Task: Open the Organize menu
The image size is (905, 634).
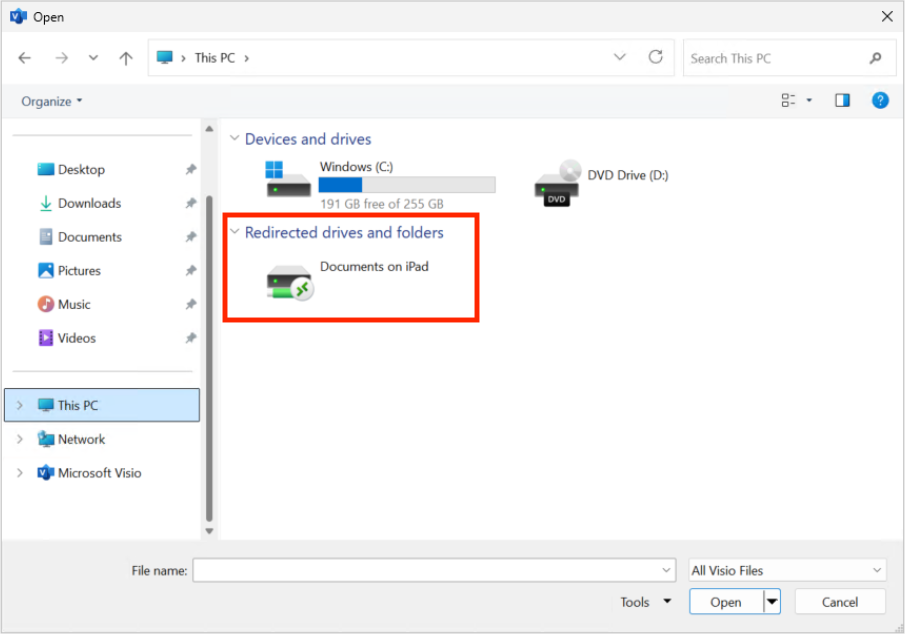Action: pyautogui.click(x=52, y=101)
